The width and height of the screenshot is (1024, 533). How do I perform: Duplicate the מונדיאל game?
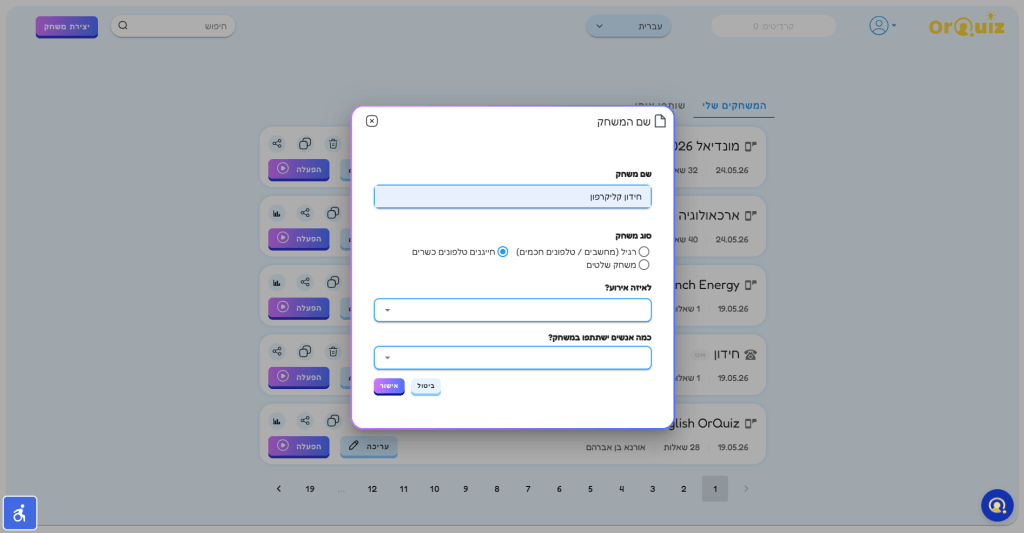[x=305, y=144]
